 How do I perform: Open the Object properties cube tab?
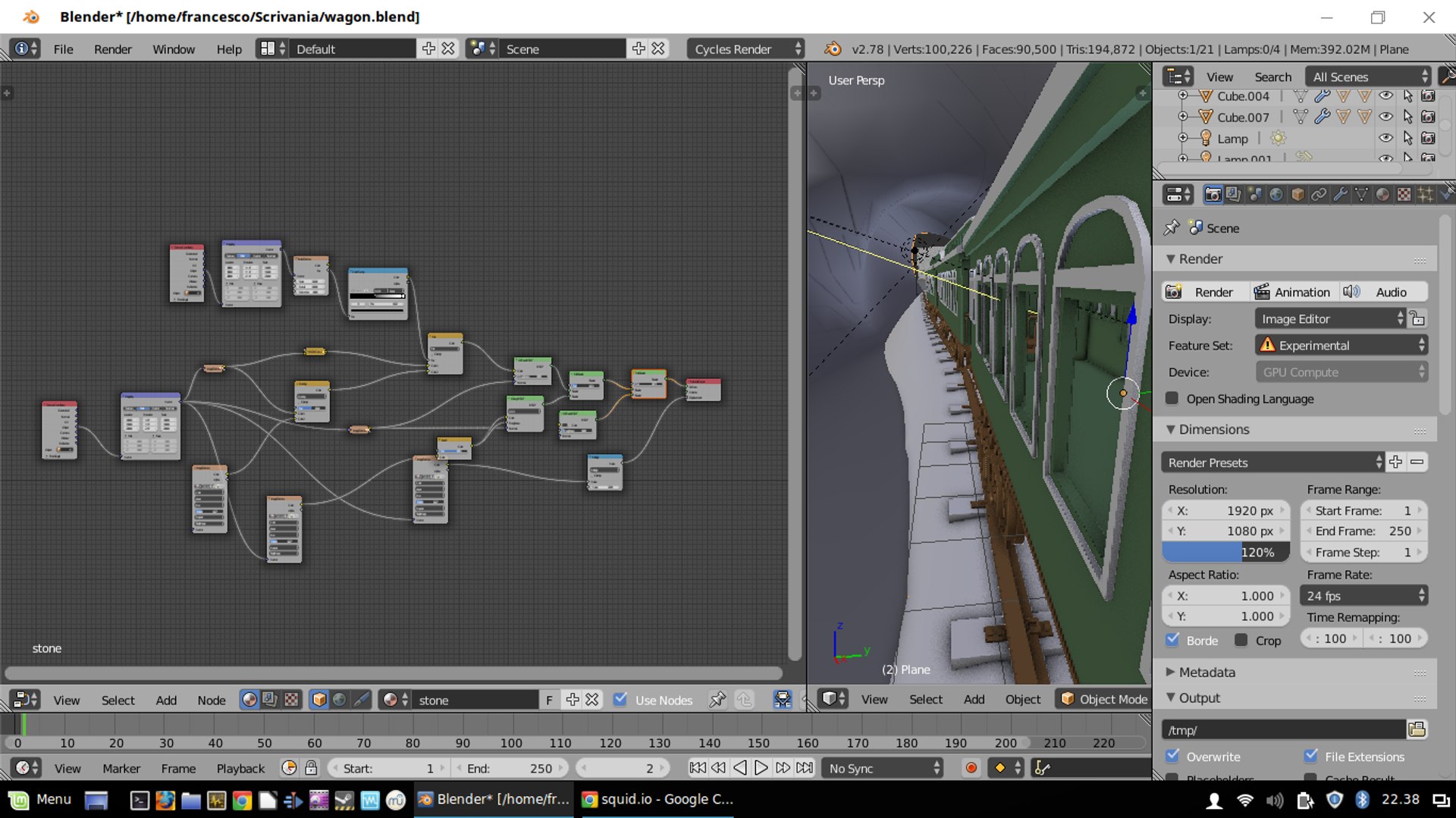tap(1298, 195)
